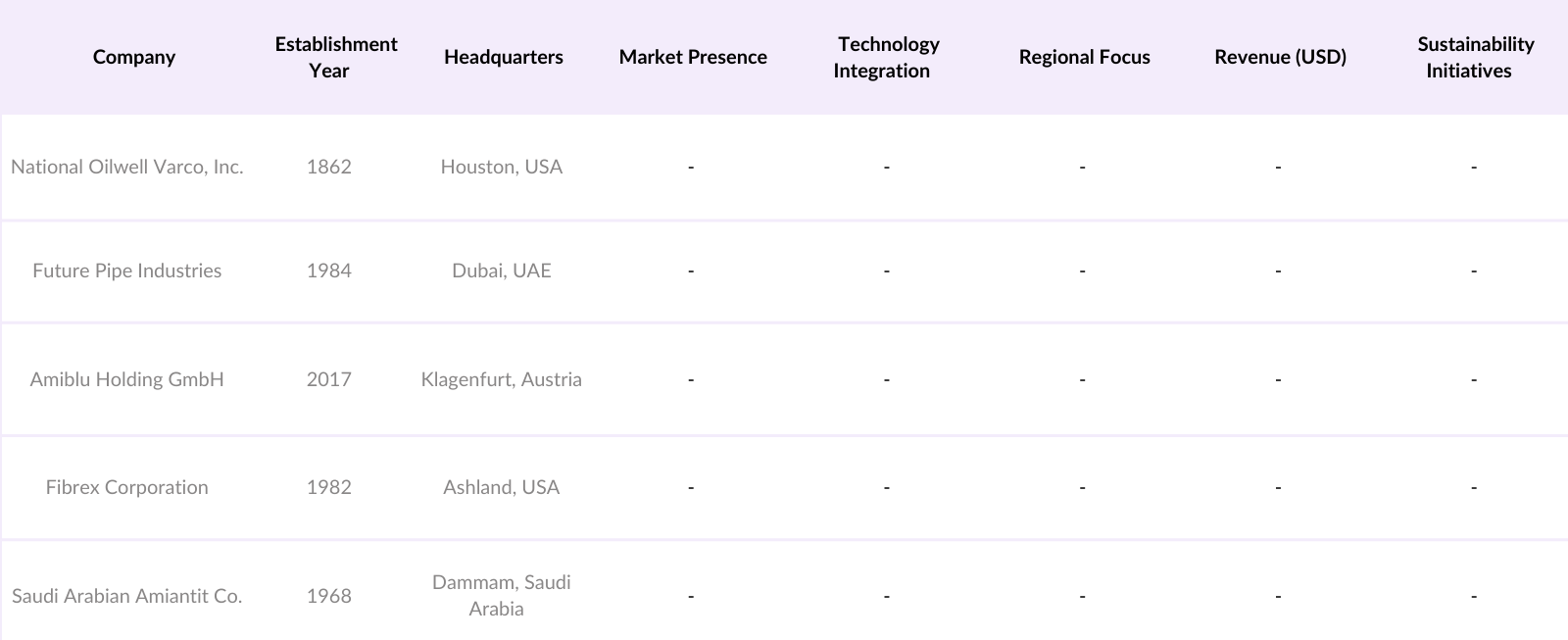Click the Company column header

point(133,57)
